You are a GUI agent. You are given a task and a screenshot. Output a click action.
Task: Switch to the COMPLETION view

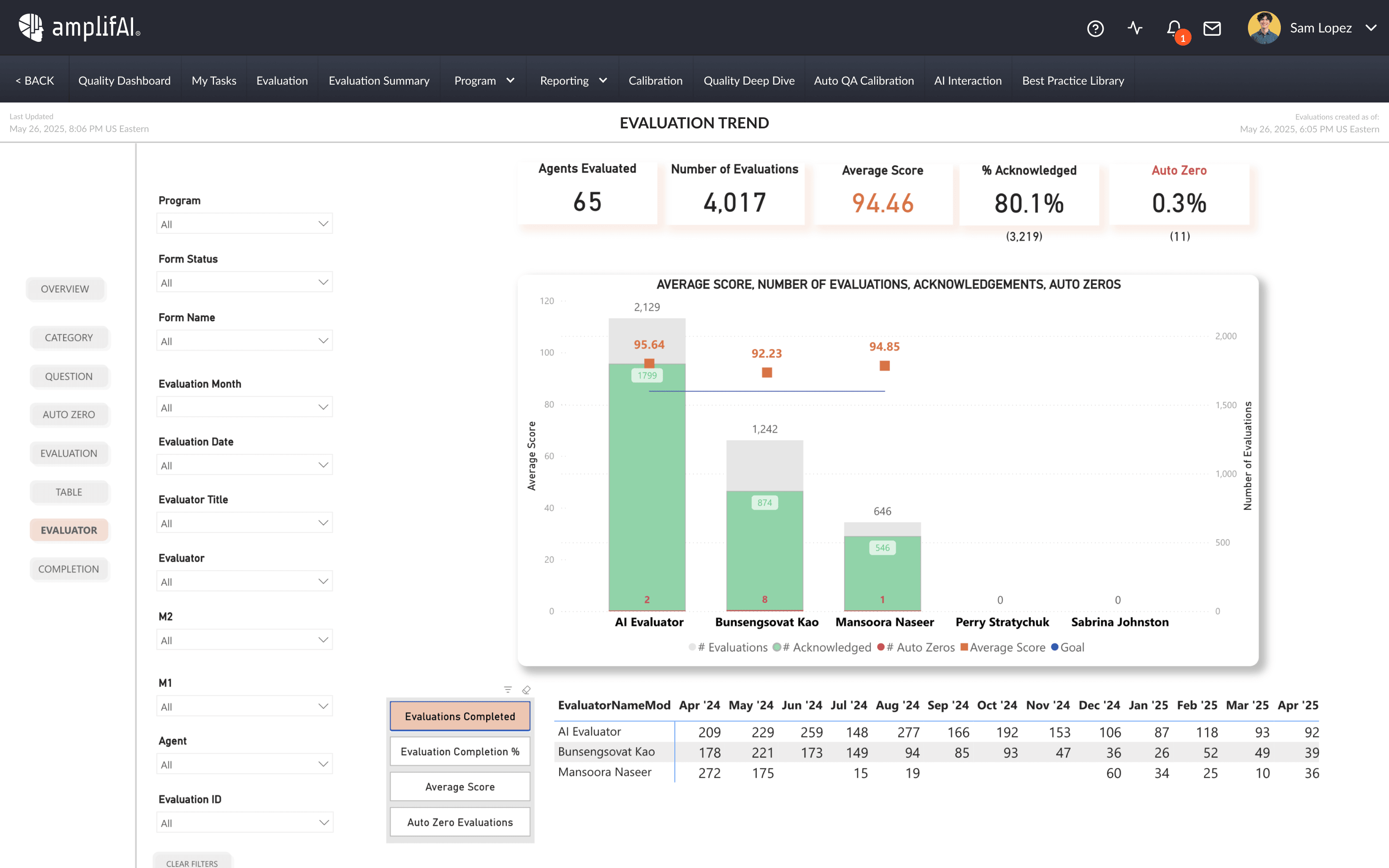tap(69, 569)
